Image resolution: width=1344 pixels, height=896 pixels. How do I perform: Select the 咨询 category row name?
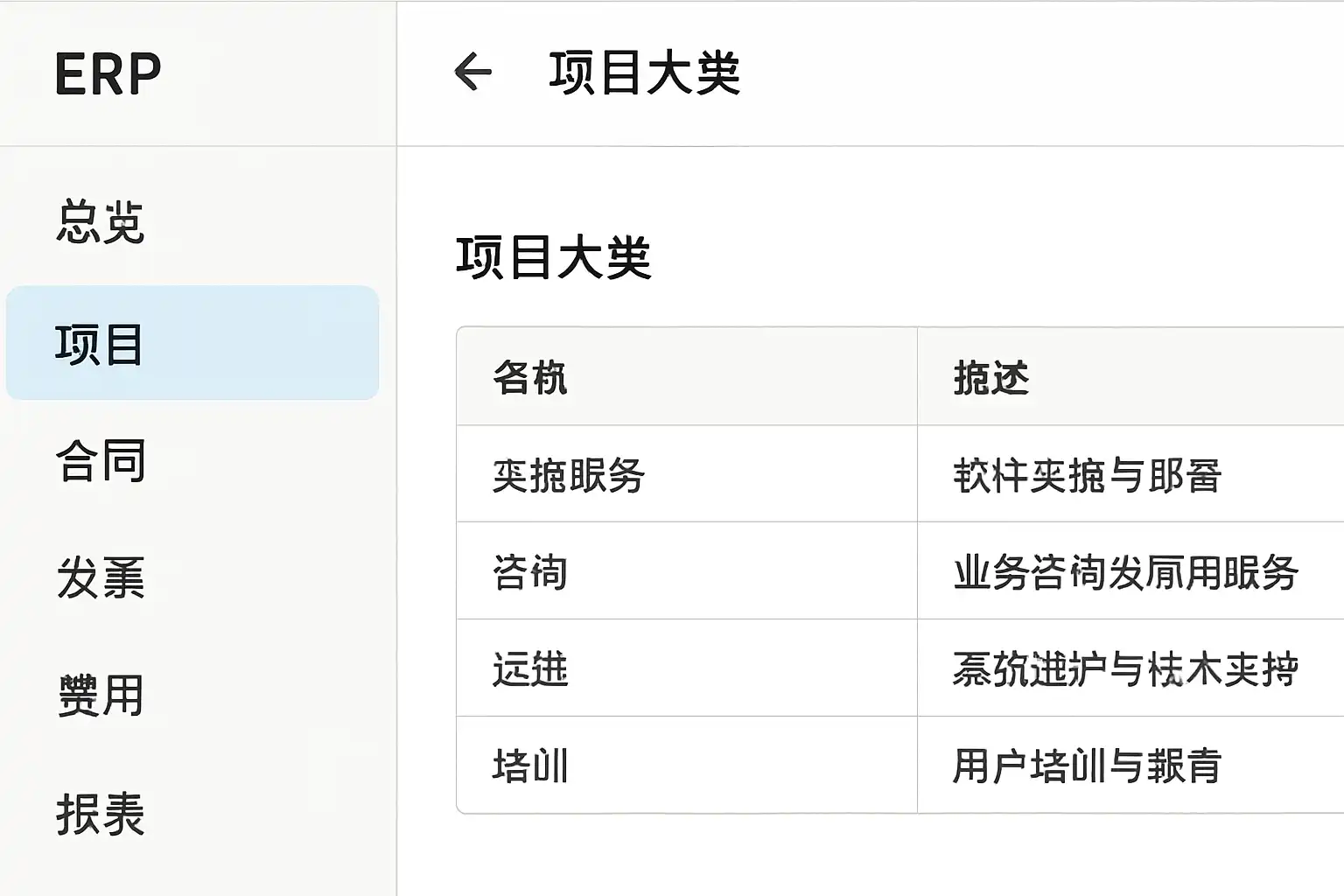(530, 573)
